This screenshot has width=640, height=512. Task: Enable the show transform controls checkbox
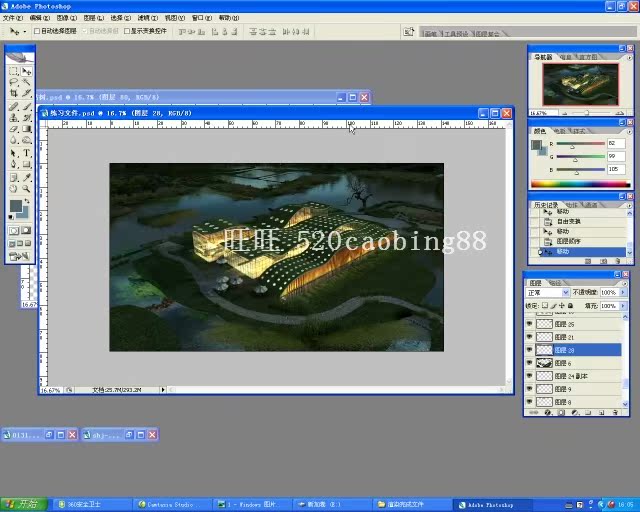(x=127, y=31)
